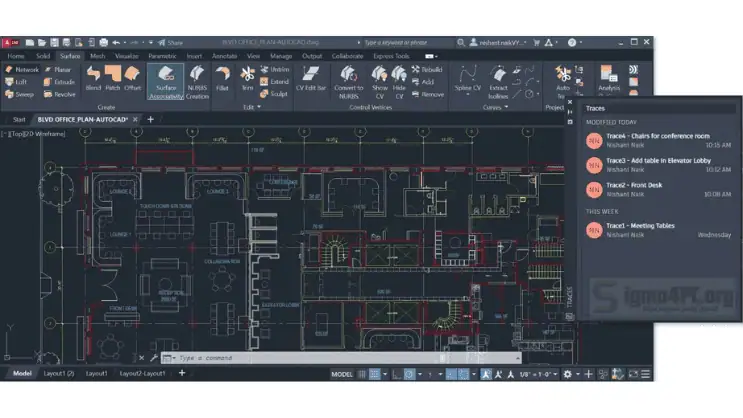The width and height of the screenshot is (743, 418).
Task: Click the Trim surface tool
Action: (x=247, y=79)
